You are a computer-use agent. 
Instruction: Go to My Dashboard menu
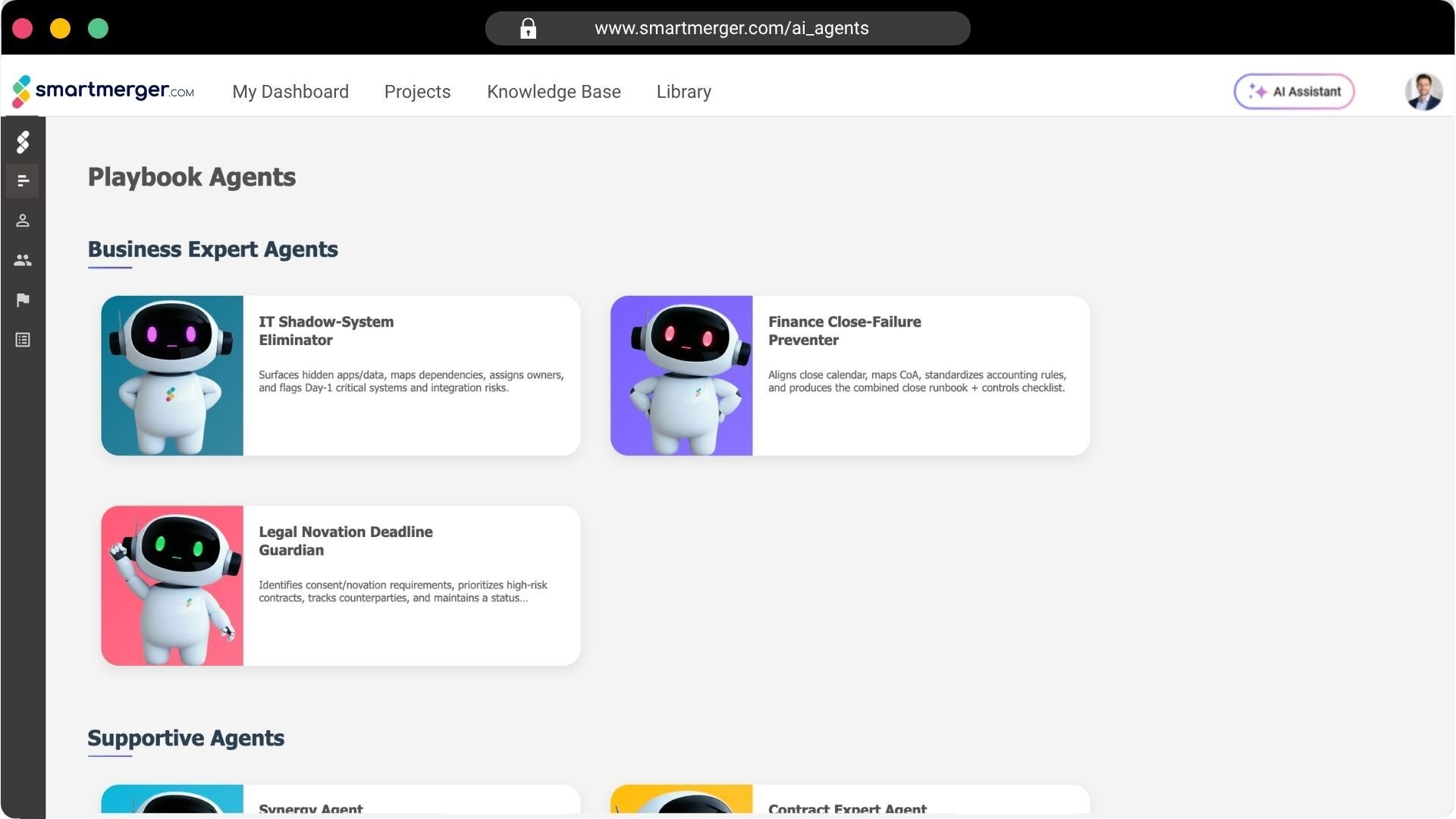pos(290,92)
